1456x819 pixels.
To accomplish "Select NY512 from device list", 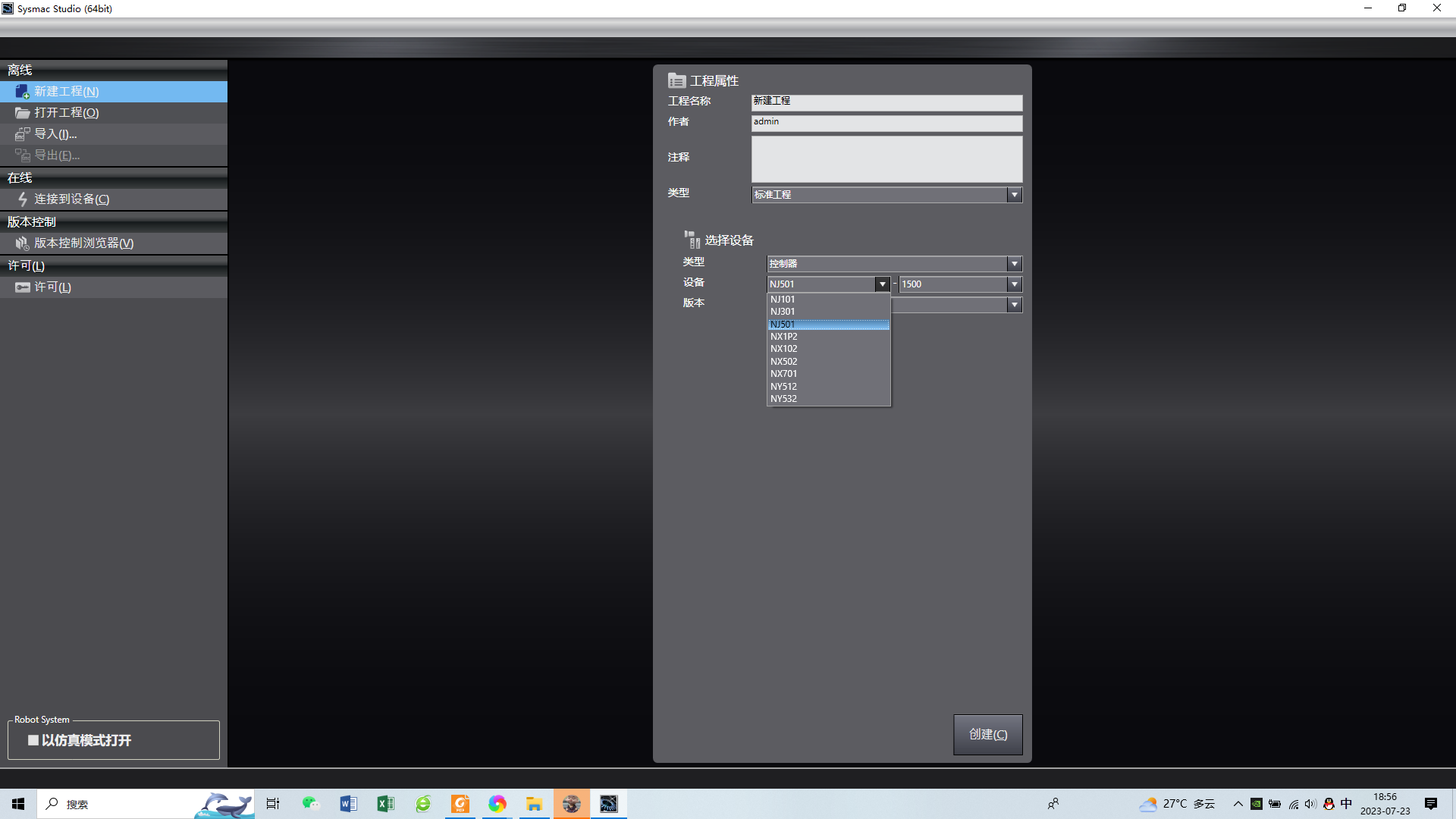I will (829, 387).
